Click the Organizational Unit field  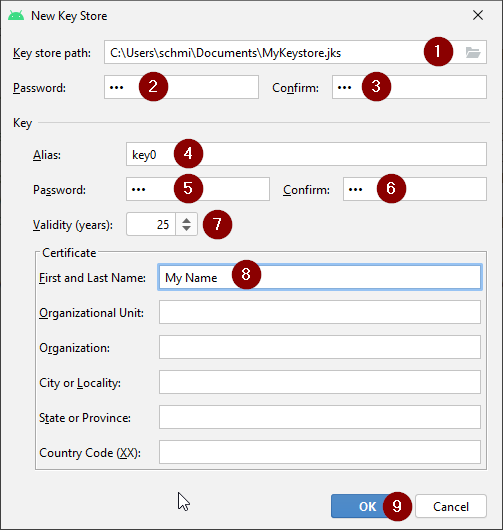(x=320, y=312)
